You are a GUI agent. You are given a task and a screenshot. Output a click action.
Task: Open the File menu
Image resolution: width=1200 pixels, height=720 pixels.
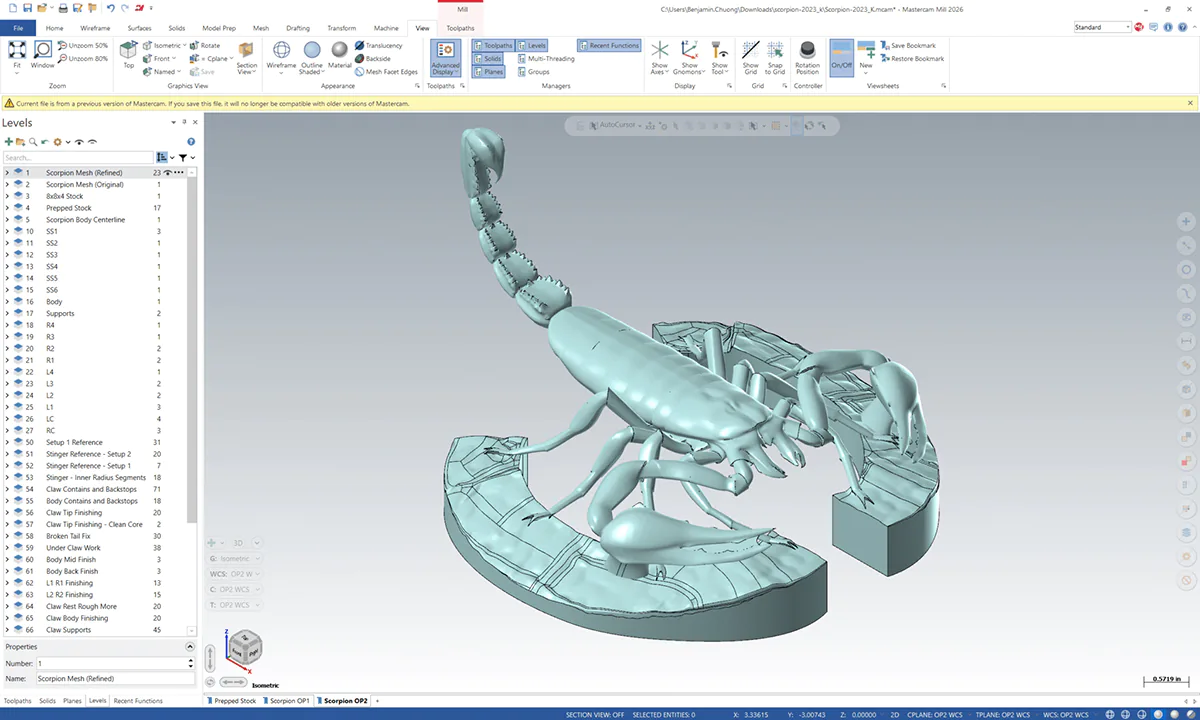[x=18, y=28]
